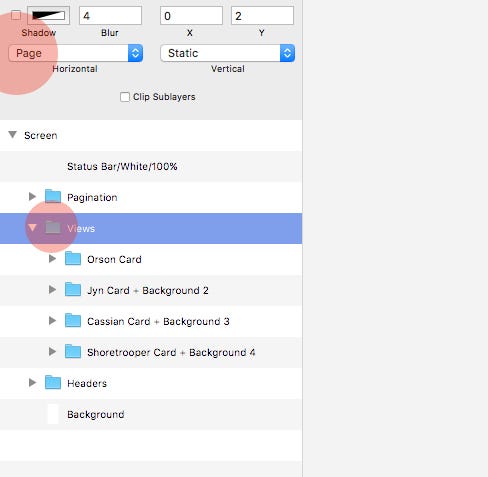Click the Pagination folder icon

[x=53, y=196]
